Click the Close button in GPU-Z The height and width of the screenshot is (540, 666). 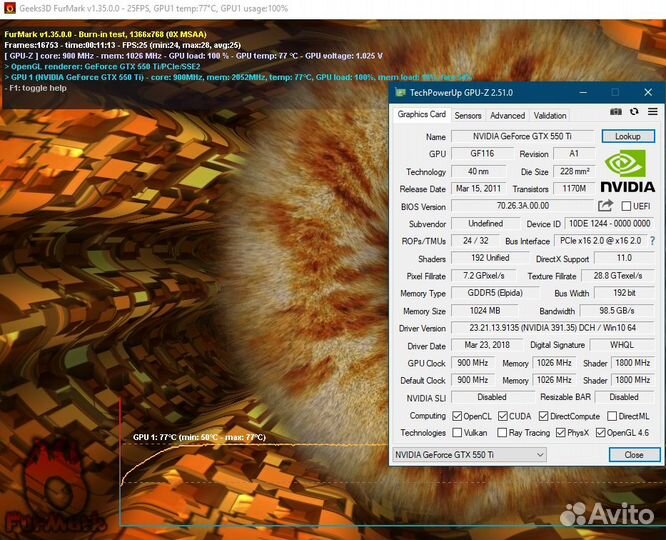634,455
